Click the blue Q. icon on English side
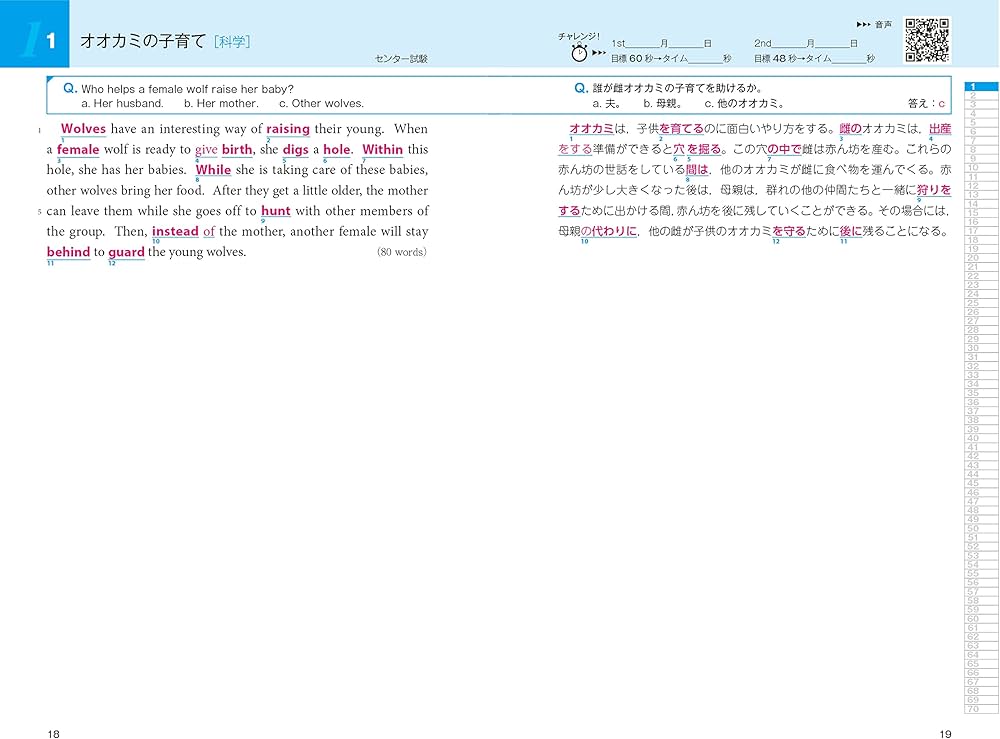Image resolution: width=1000 pixels, height=739 pixels. tap(68, 88)
